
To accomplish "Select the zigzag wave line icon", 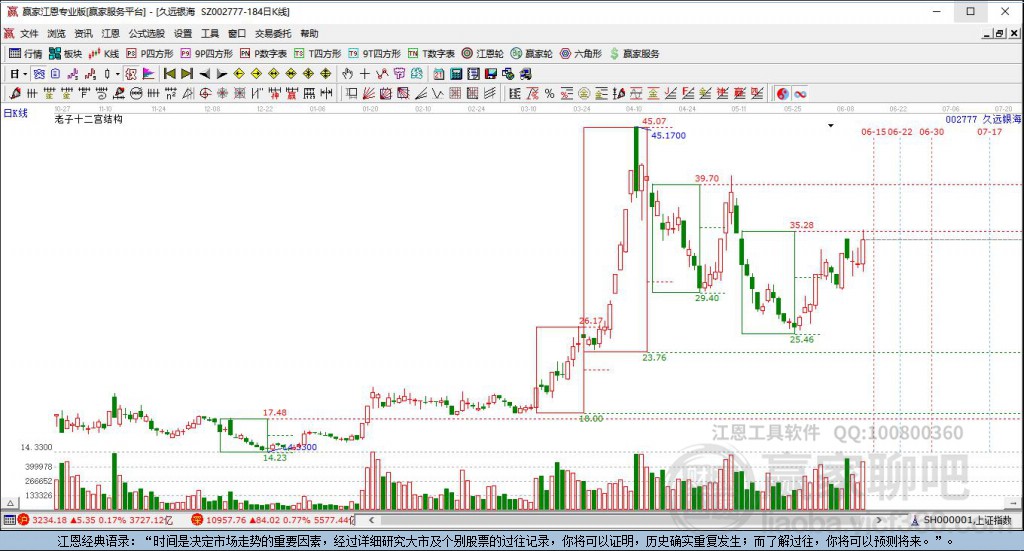I will click(x=438, y=94).
